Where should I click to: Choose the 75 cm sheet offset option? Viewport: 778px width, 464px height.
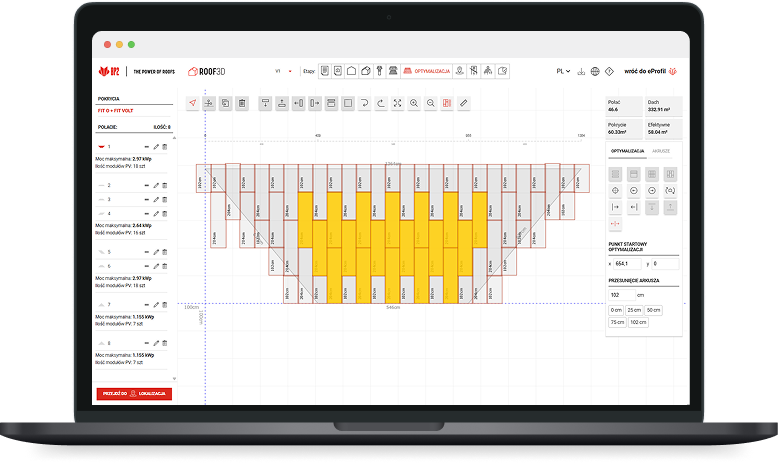pyautogui.click(x=615, y=323)
